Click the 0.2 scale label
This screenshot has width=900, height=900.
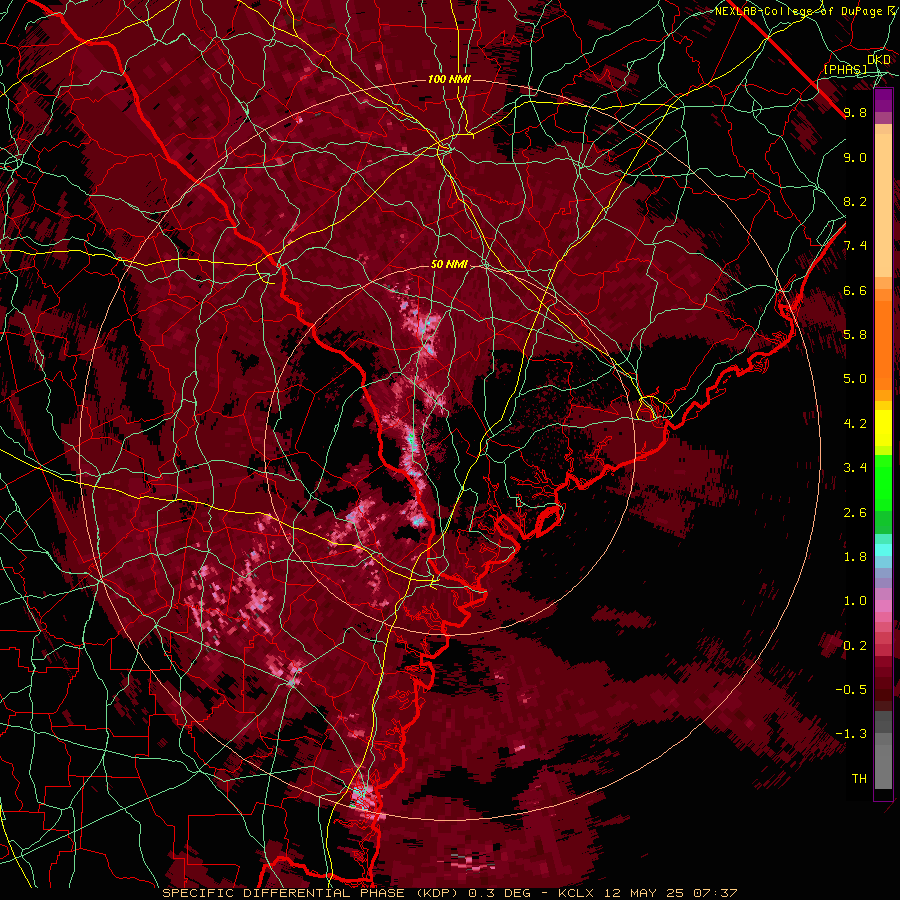point(855,646)
